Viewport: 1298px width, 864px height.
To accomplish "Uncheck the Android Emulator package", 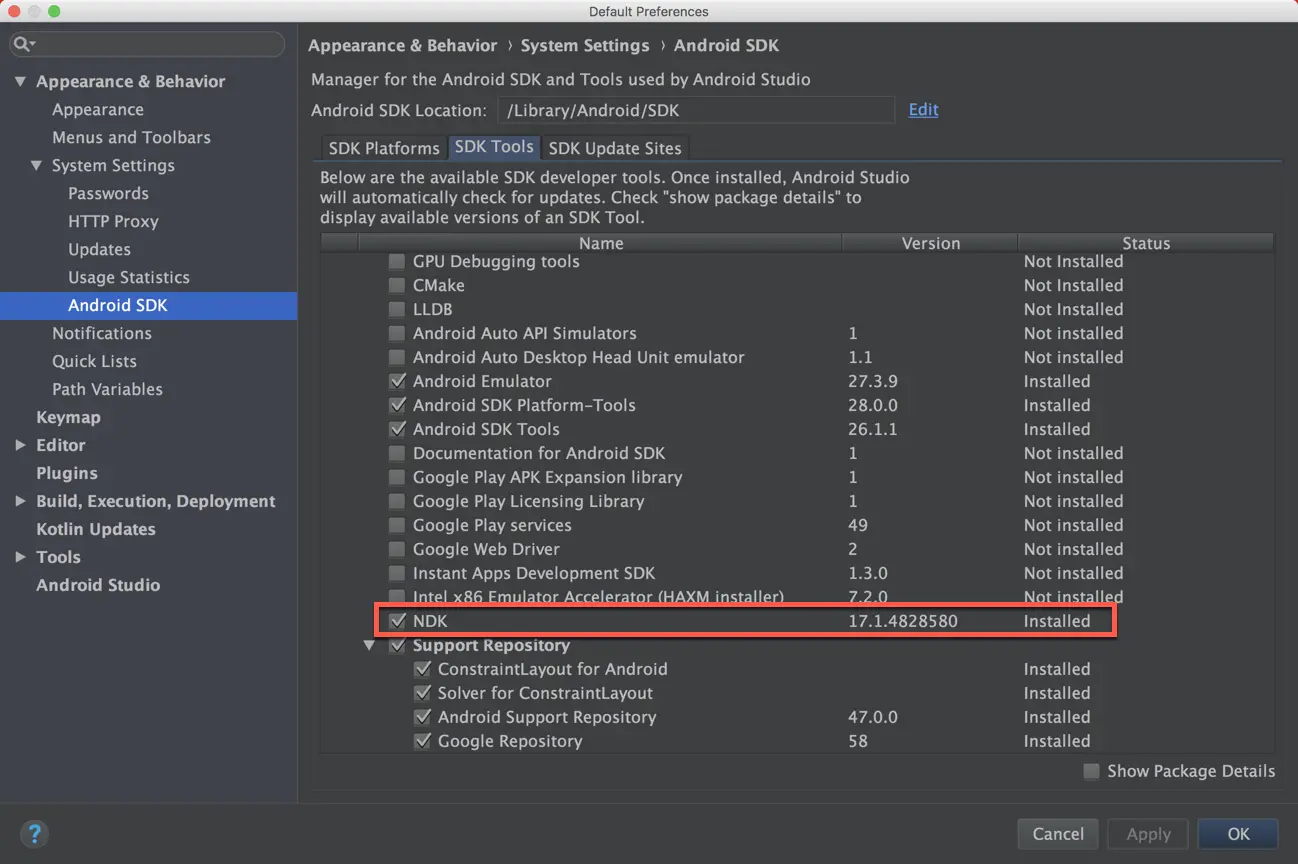I will pyautogui.click(x=397, y=381).
